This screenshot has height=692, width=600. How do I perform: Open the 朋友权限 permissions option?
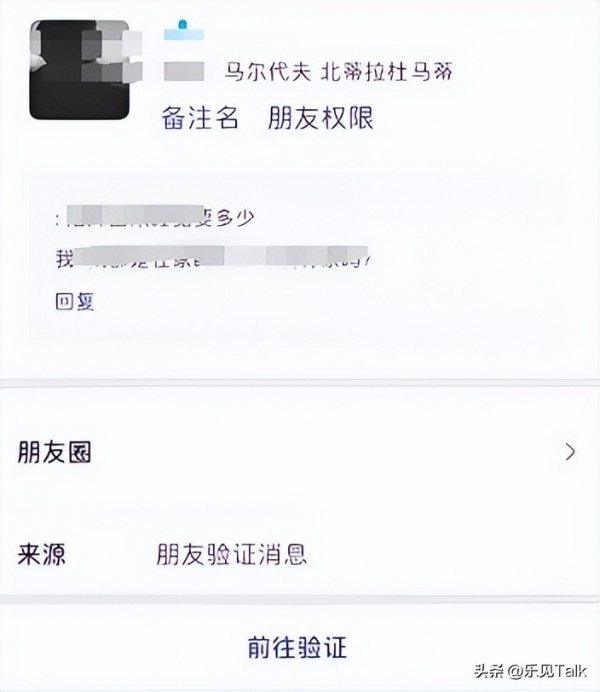click(x=321, y=118)
